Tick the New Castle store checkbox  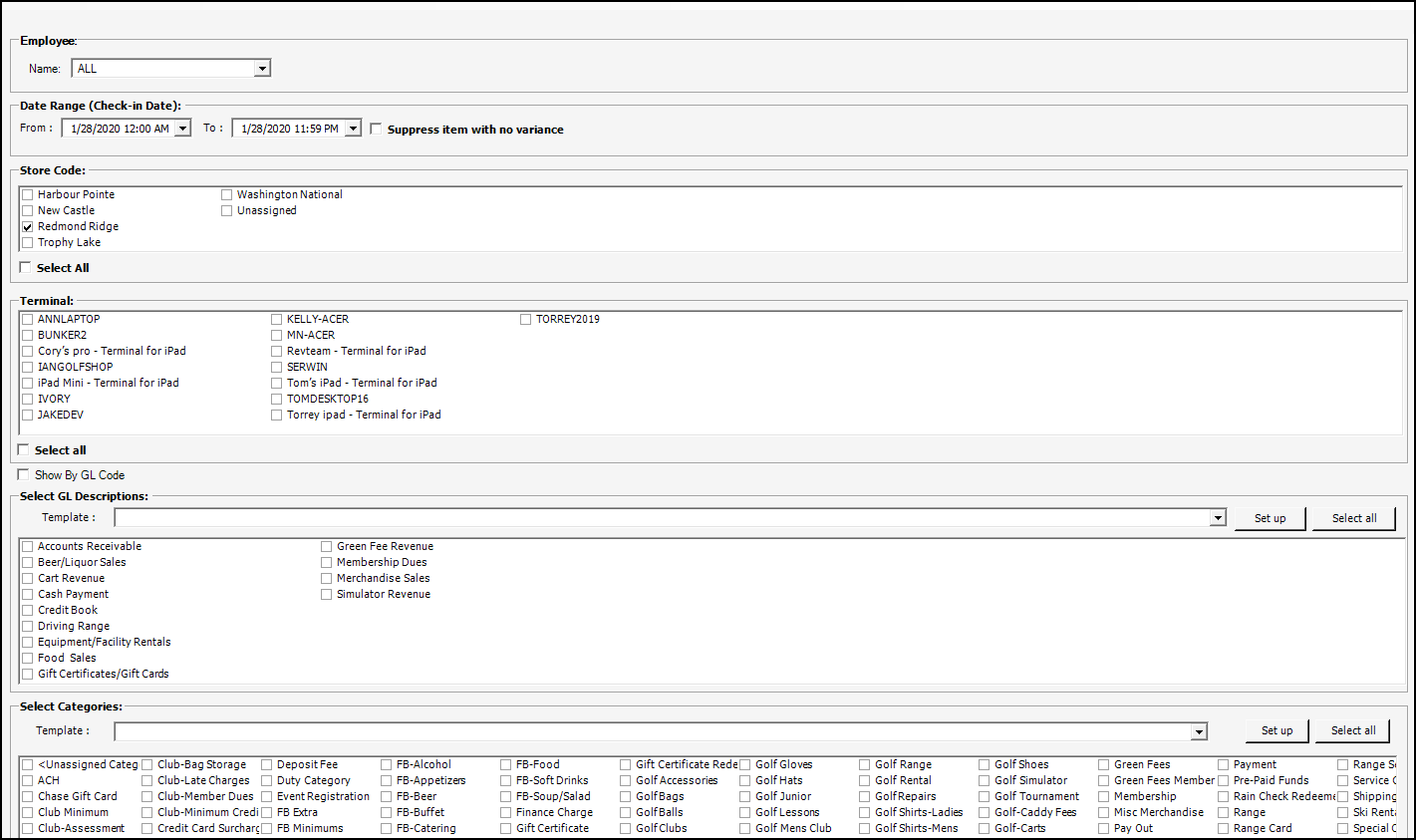(x=28, y=211)
